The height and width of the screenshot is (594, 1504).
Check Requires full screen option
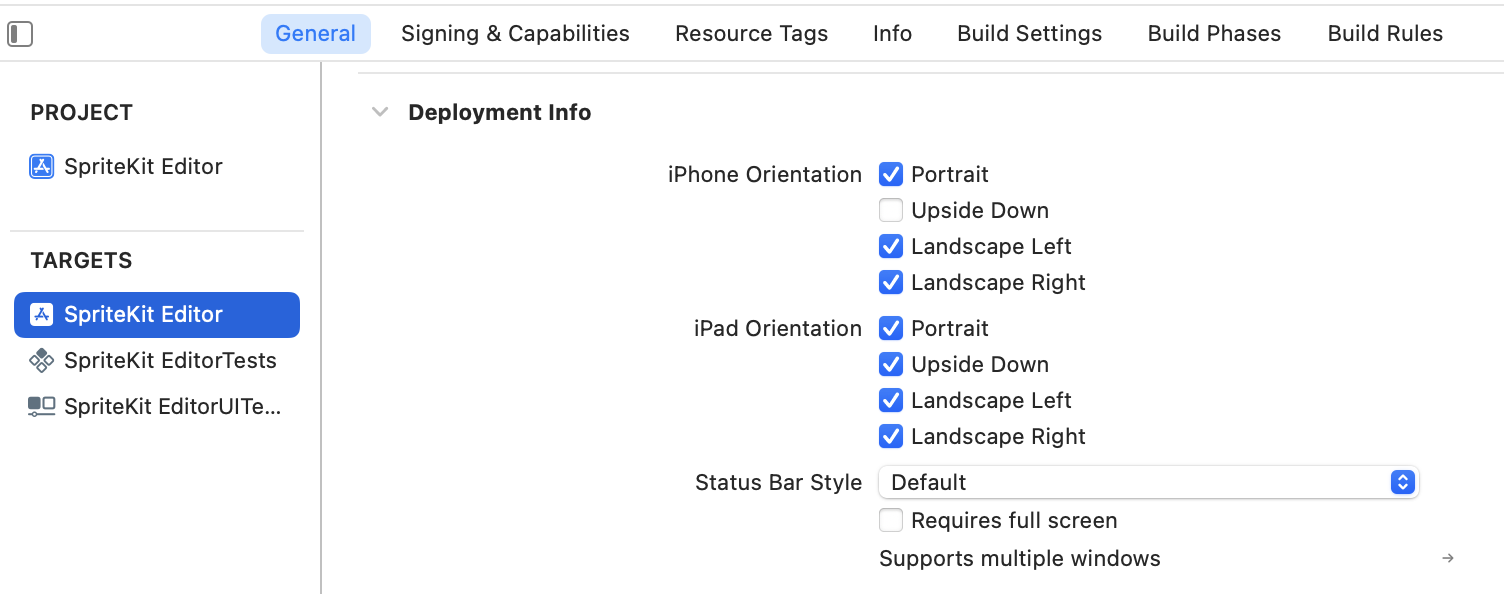891,520
